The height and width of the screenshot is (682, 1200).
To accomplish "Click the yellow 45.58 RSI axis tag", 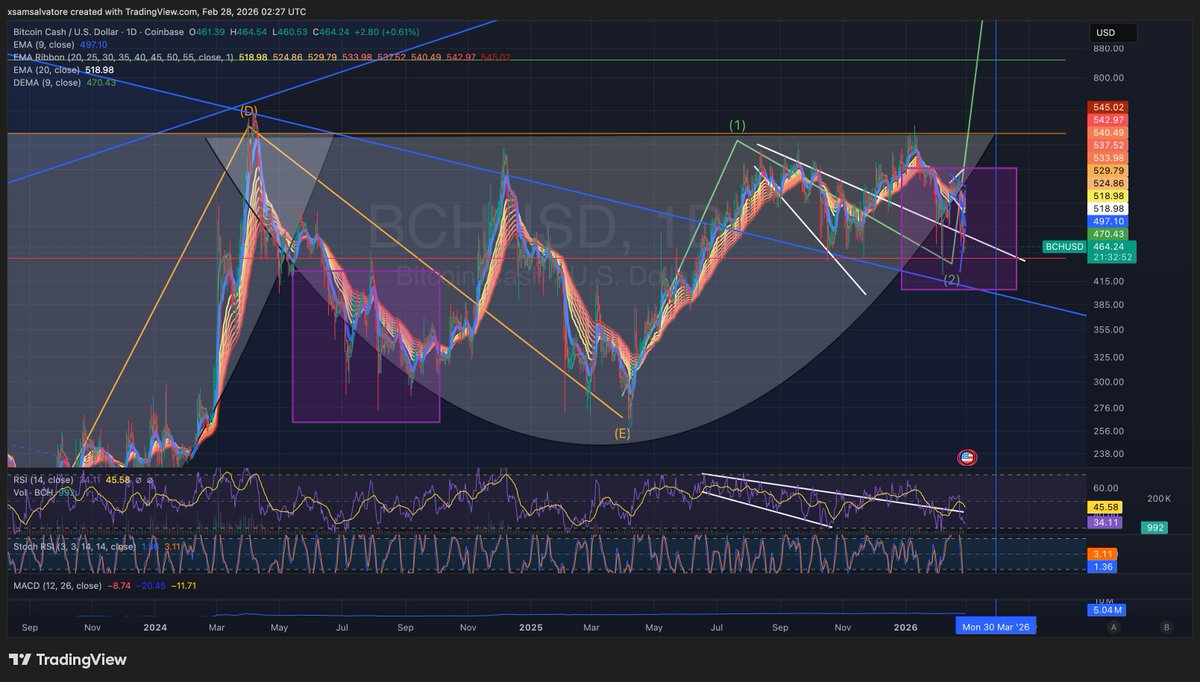I will coord(1104,508).
